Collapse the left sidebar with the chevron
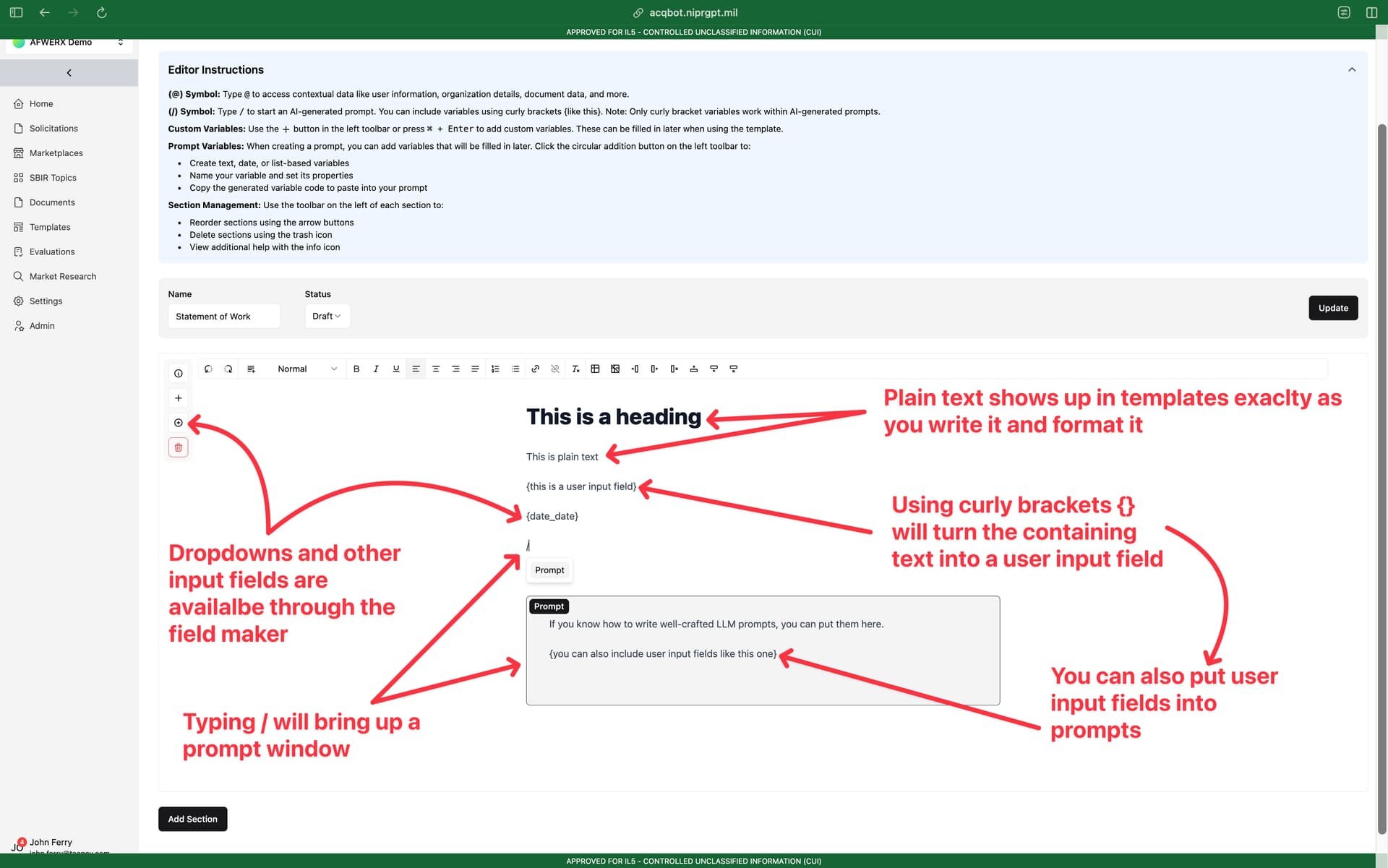This screenshot has height=868, width=1388. click(x=69, y=73)
